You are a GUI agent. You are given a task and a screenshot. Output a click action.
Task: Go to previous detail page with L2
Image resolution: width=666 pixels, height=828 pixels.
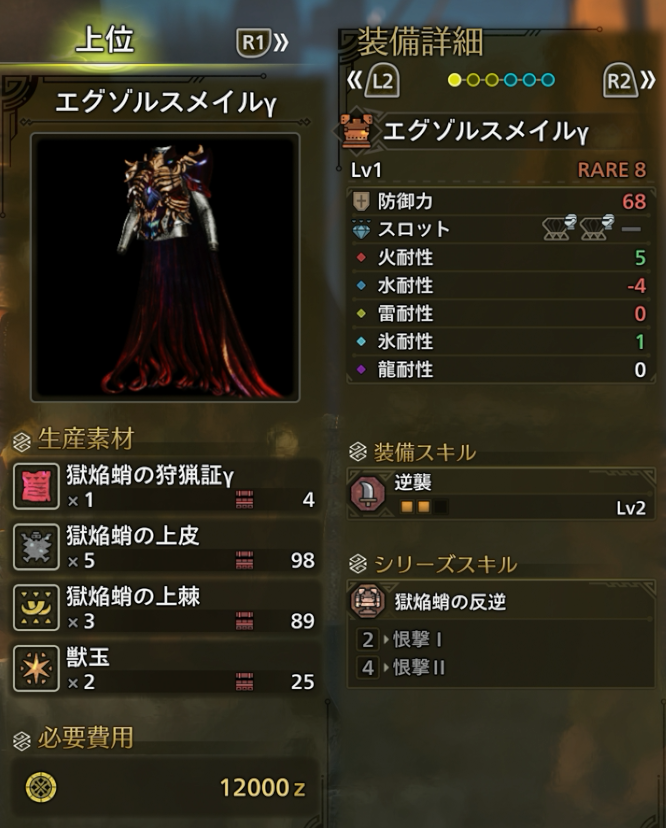(373, 81)
